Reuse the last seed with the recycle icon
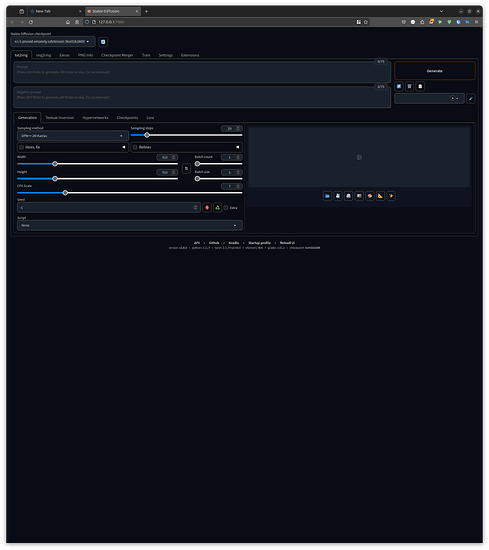489x550 pixels. 217,208
